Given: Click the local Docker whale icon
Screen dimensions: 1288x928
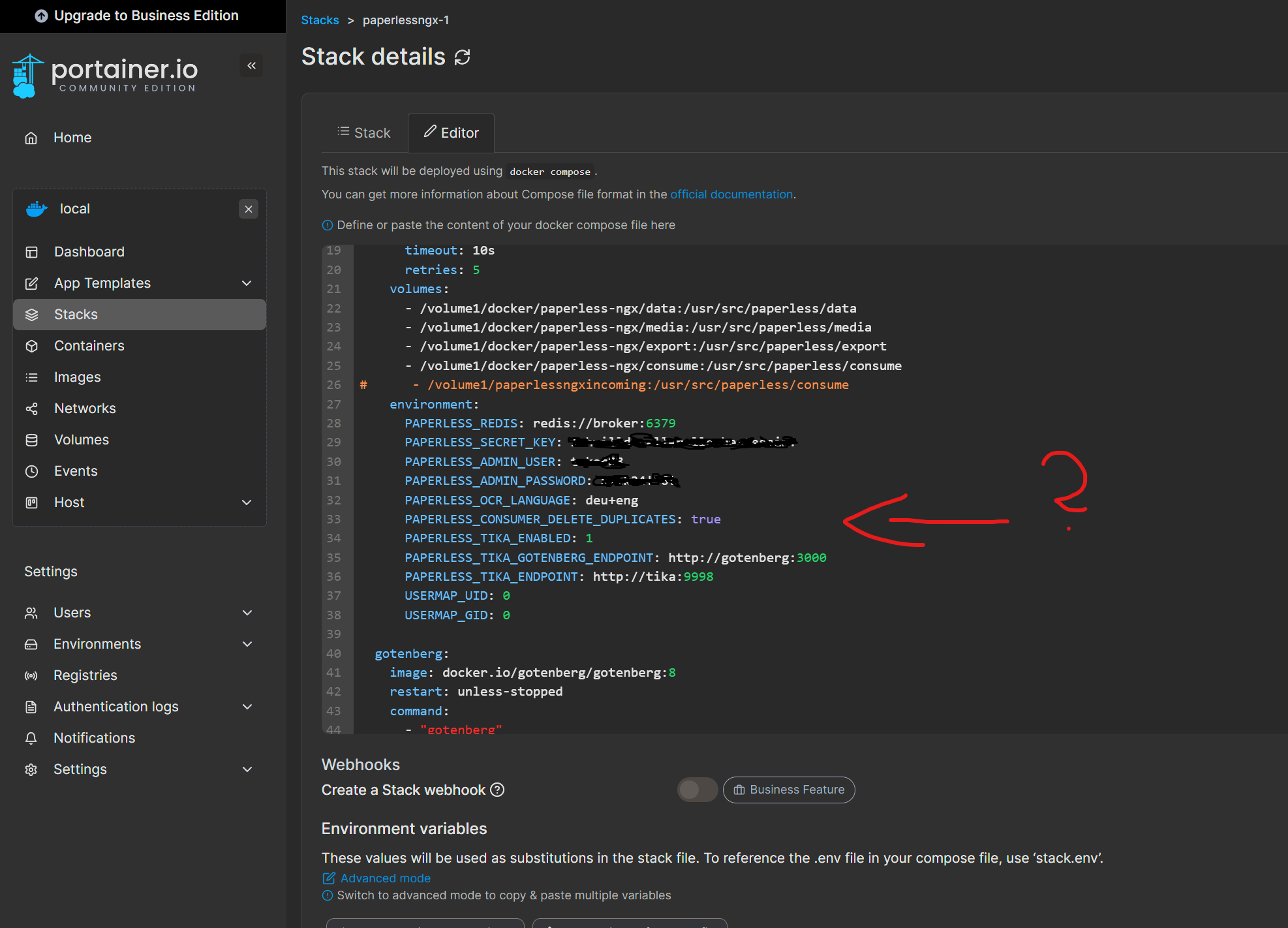Looking at the screenshot, I should 37,209.
